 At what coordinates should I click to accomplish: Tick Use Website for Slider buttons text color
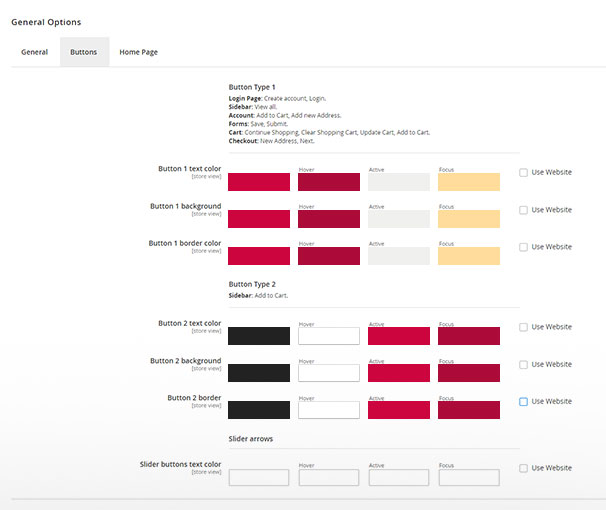coord(523,468)
